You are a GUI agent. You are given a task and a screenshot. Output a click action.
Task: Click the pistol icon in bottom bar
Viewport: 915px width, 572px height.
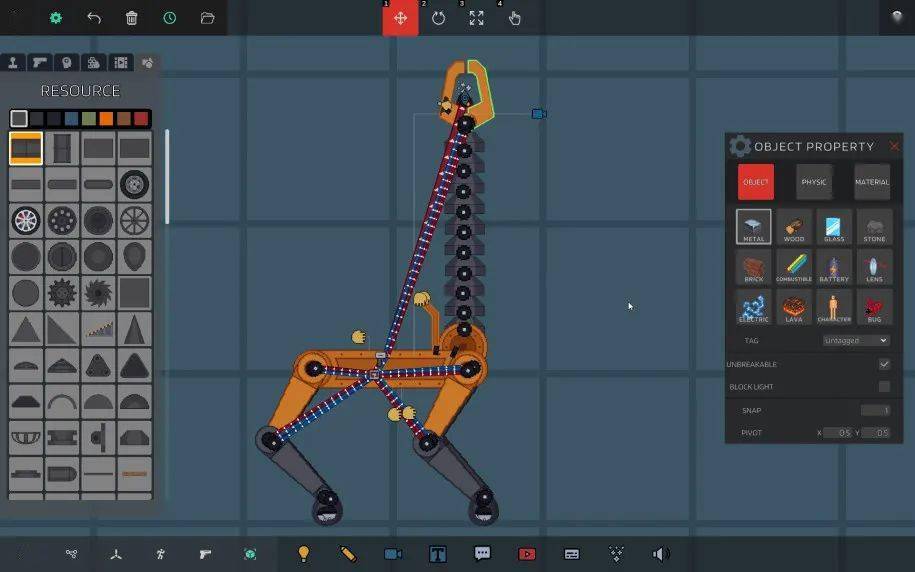205,553
